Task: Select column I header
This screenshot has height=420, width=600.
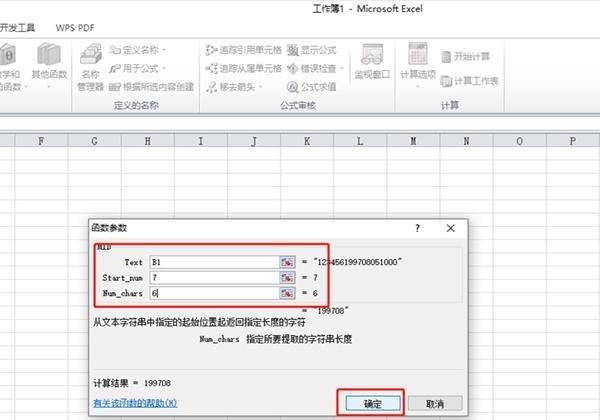Action: [201, 141]
